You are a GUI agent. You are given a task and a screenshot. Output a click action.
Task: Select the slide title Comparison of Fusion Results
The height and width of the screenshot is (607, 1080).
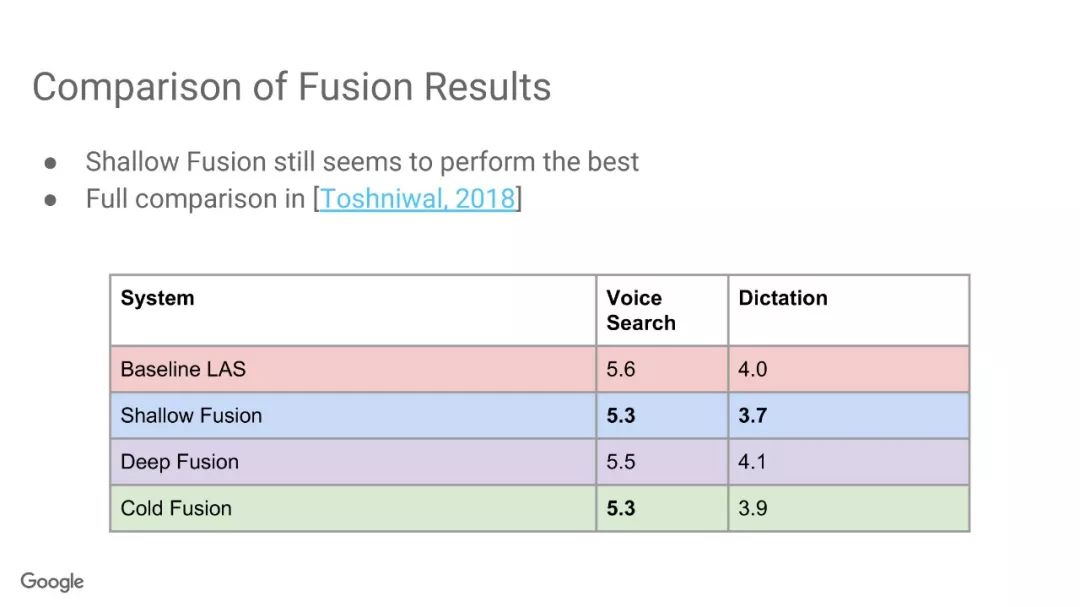click(291, 88)
